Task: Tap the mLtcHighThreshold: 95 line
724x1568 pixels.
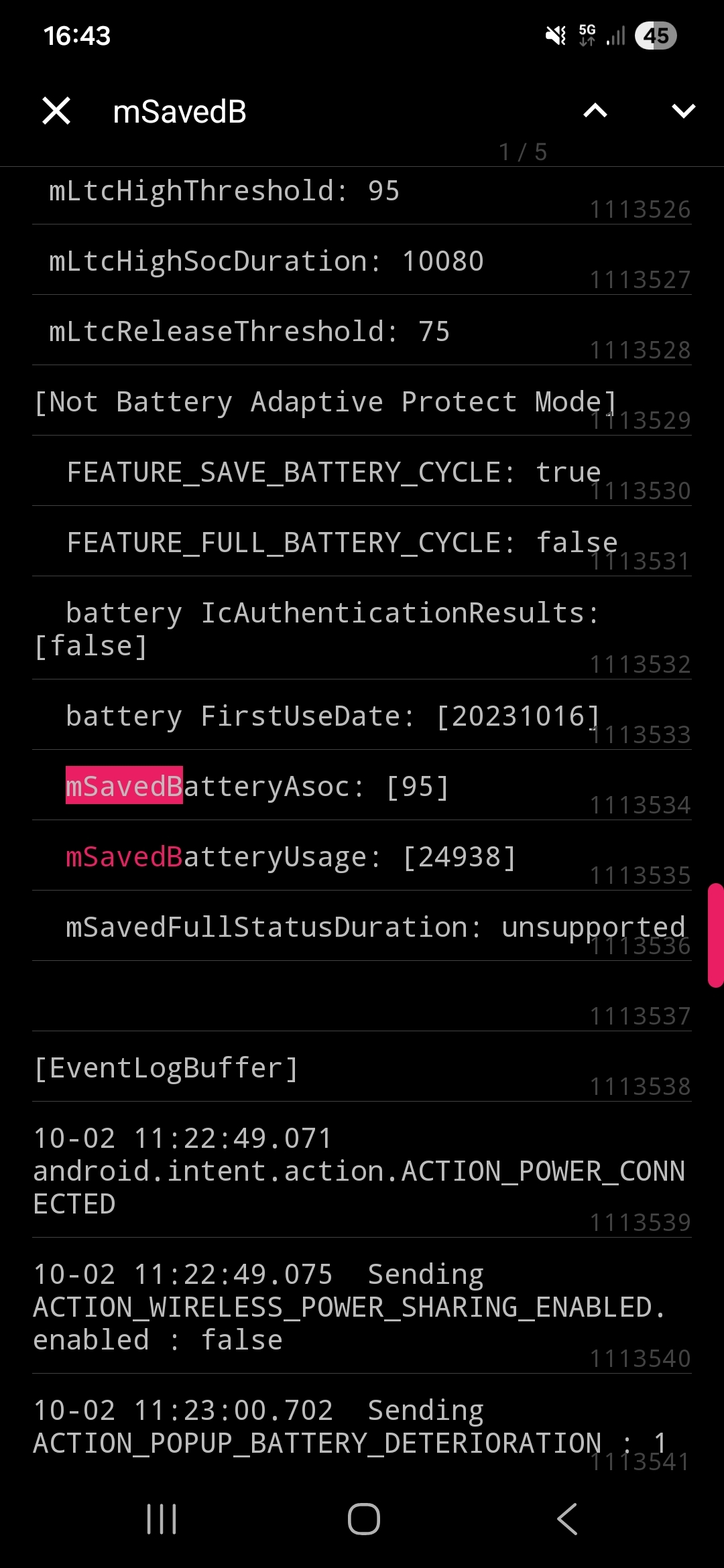Action: click(225, 192)
